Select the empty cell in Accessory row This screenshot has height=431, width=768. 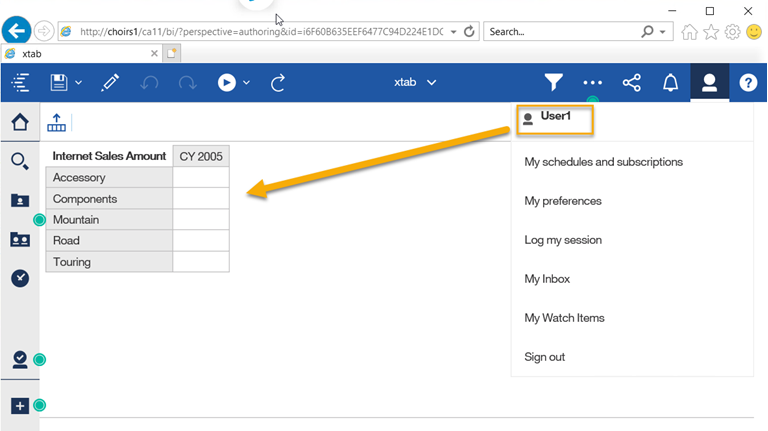(201, 177)
